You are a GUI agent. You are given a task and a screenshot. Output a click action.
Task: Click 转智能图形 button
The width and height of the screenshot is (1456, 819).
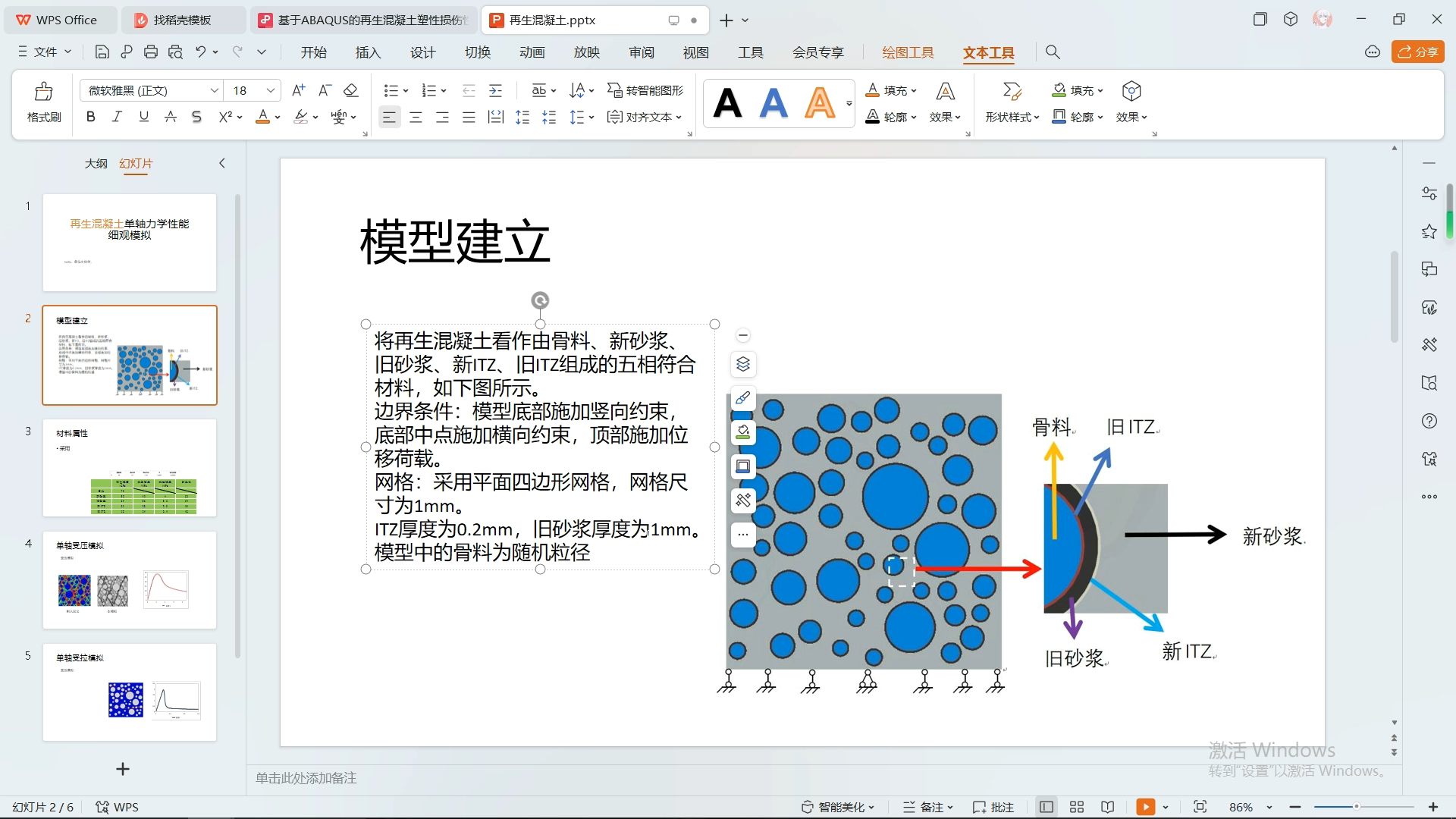click(x=645, y=90)
